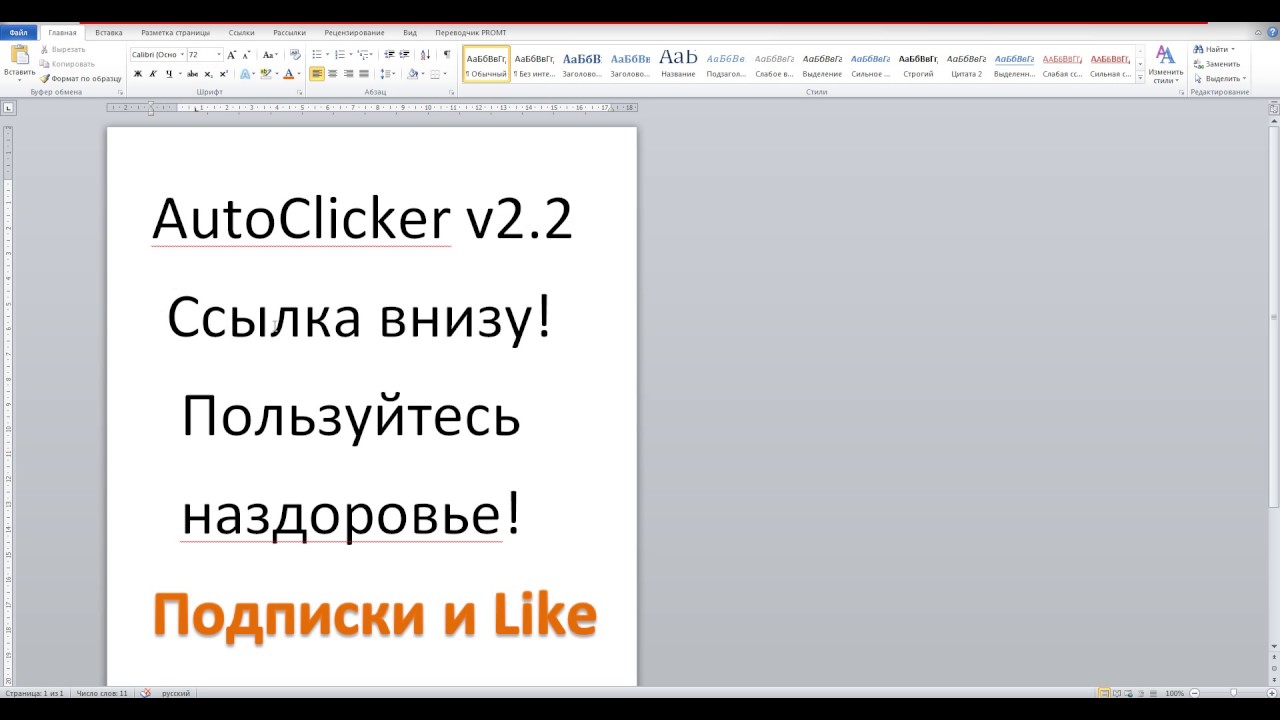Click the Заменить (Replace) button

[x=1217, y=64]
